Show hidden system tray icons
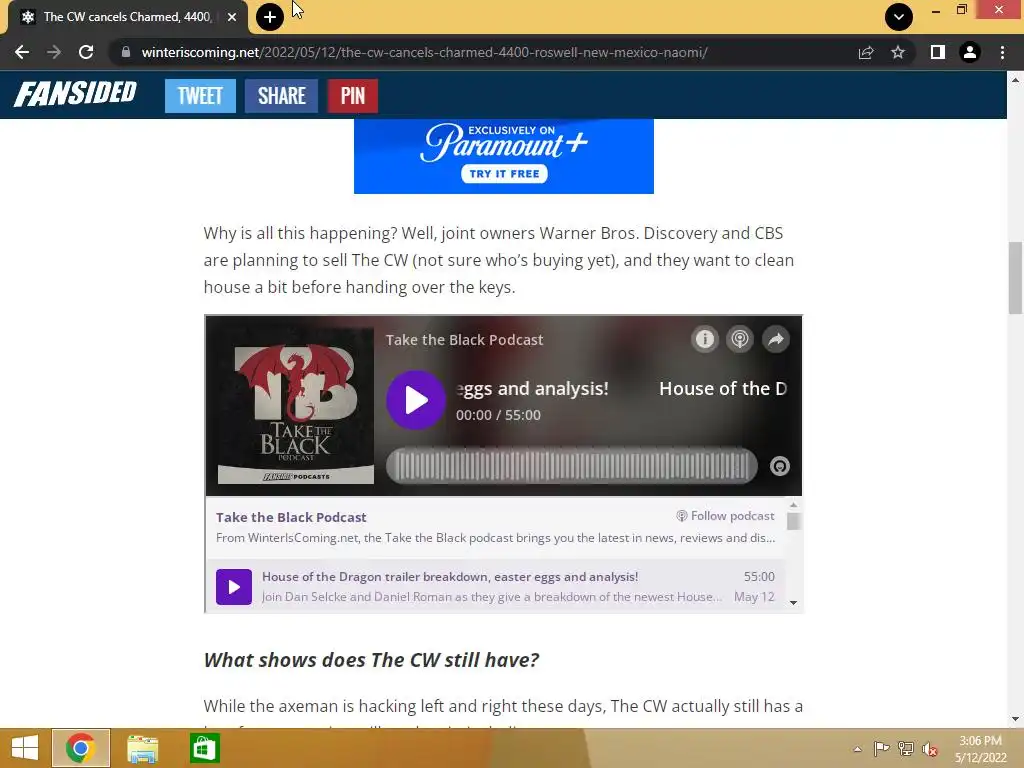Screen dimensions: 1024x768 tap(857, 749)
